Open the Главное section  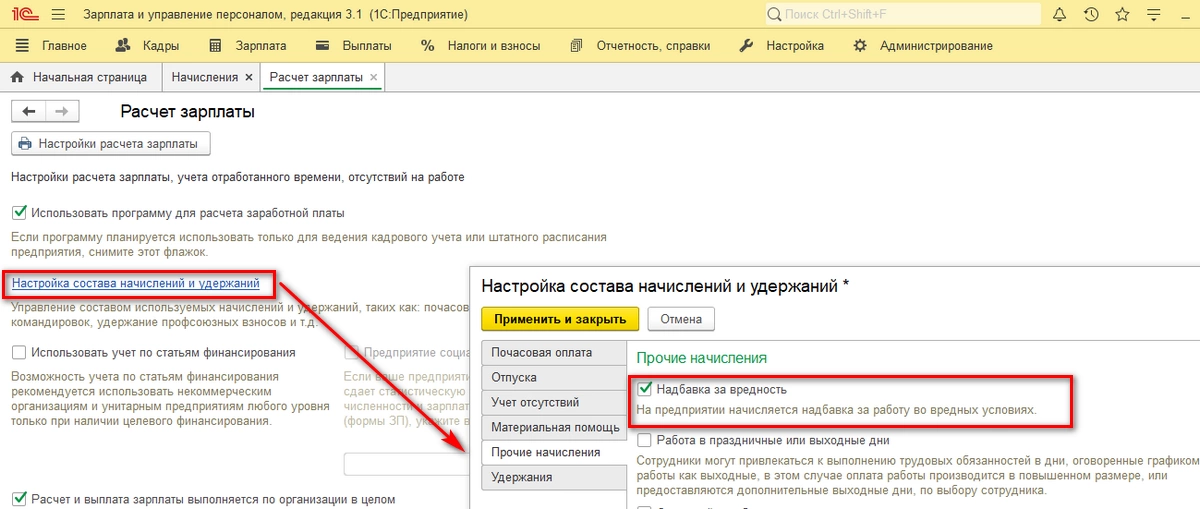pyautogui.click(x=53, y=46)
